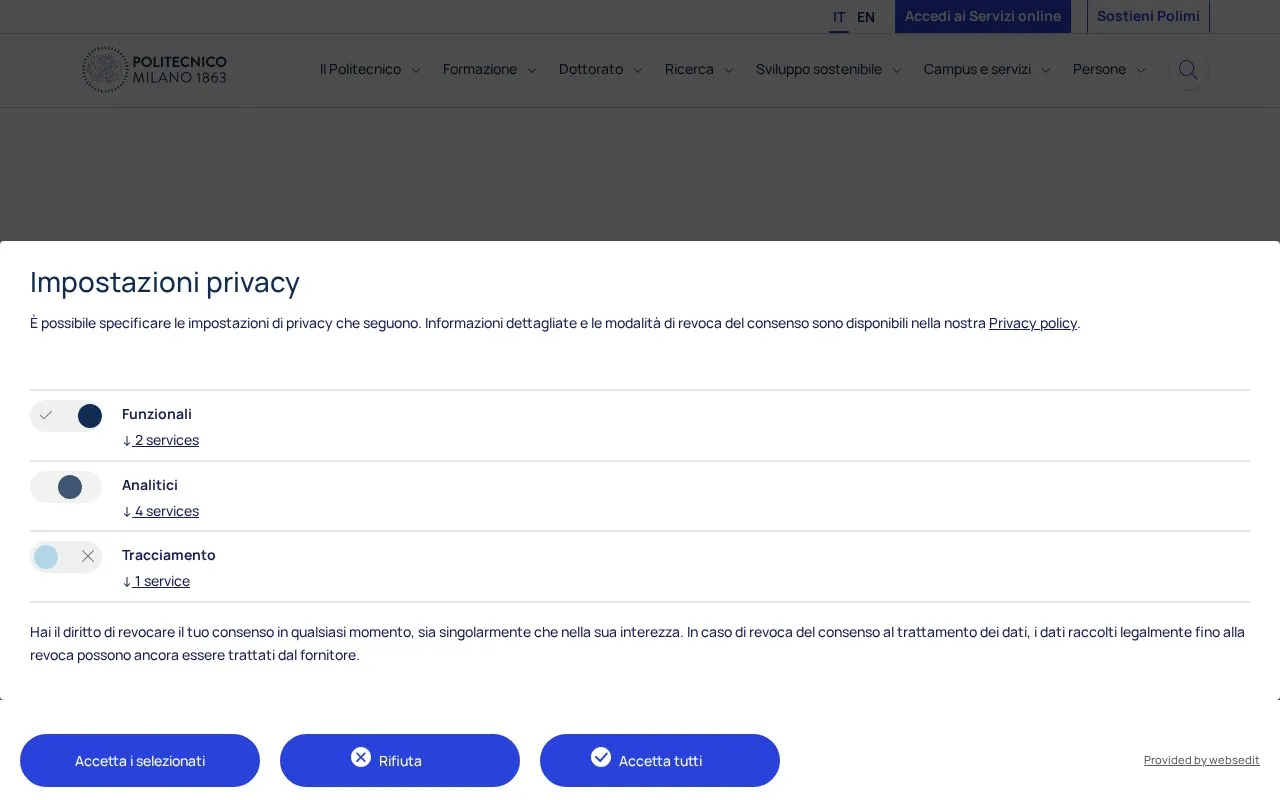The width and height of the screenshot is (1280, 800).
Task: Open the Formazione dropdown menu
Action: pos(490,70)
